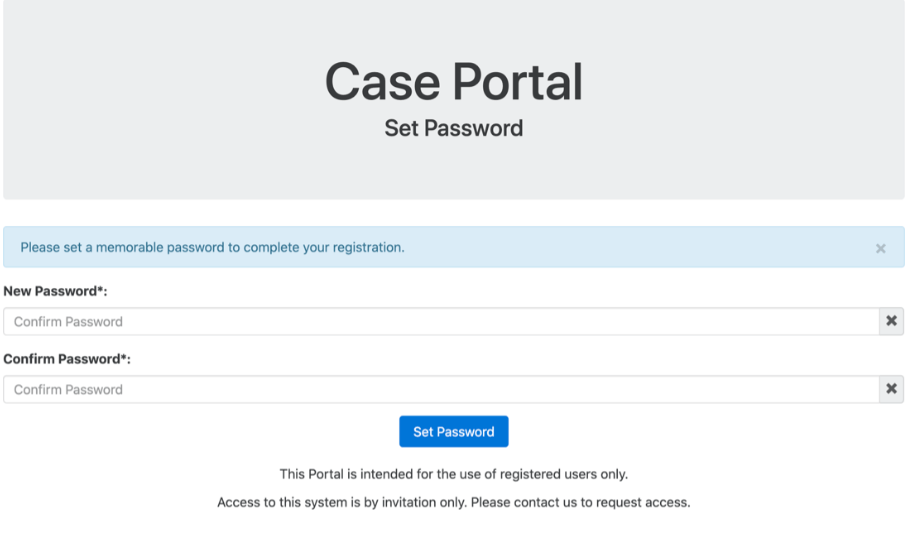Click the required asterisk after Confirm Password label
The height and width of the screenshot is (554, 906).
pos(124,357)
